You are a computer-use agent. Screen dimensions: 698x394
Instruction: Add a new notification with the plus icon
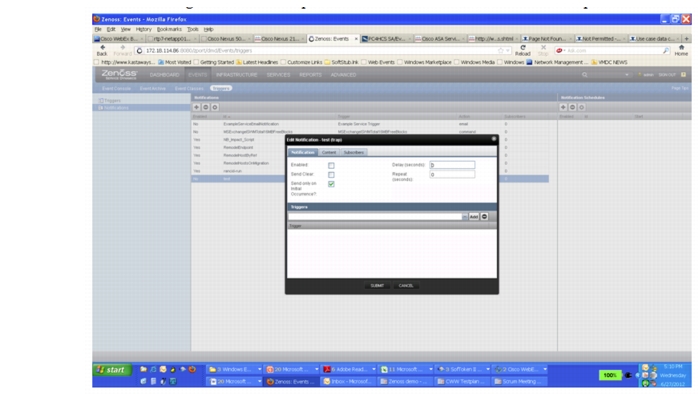tap(196, 107)
